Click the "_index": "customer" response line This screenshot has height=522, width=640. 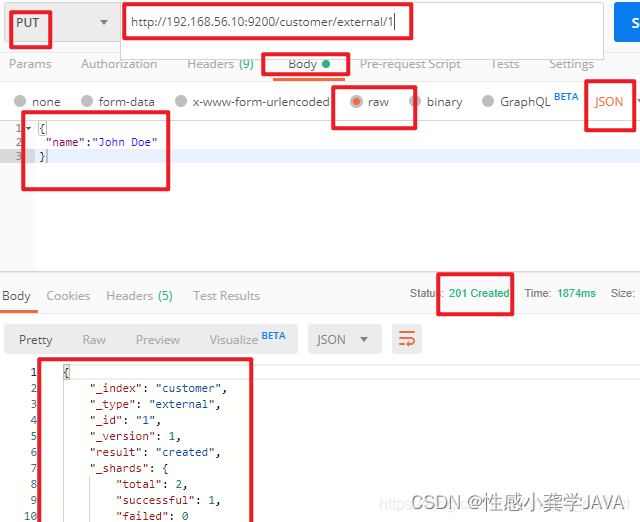pyautogui.click(x=158, y=388)
